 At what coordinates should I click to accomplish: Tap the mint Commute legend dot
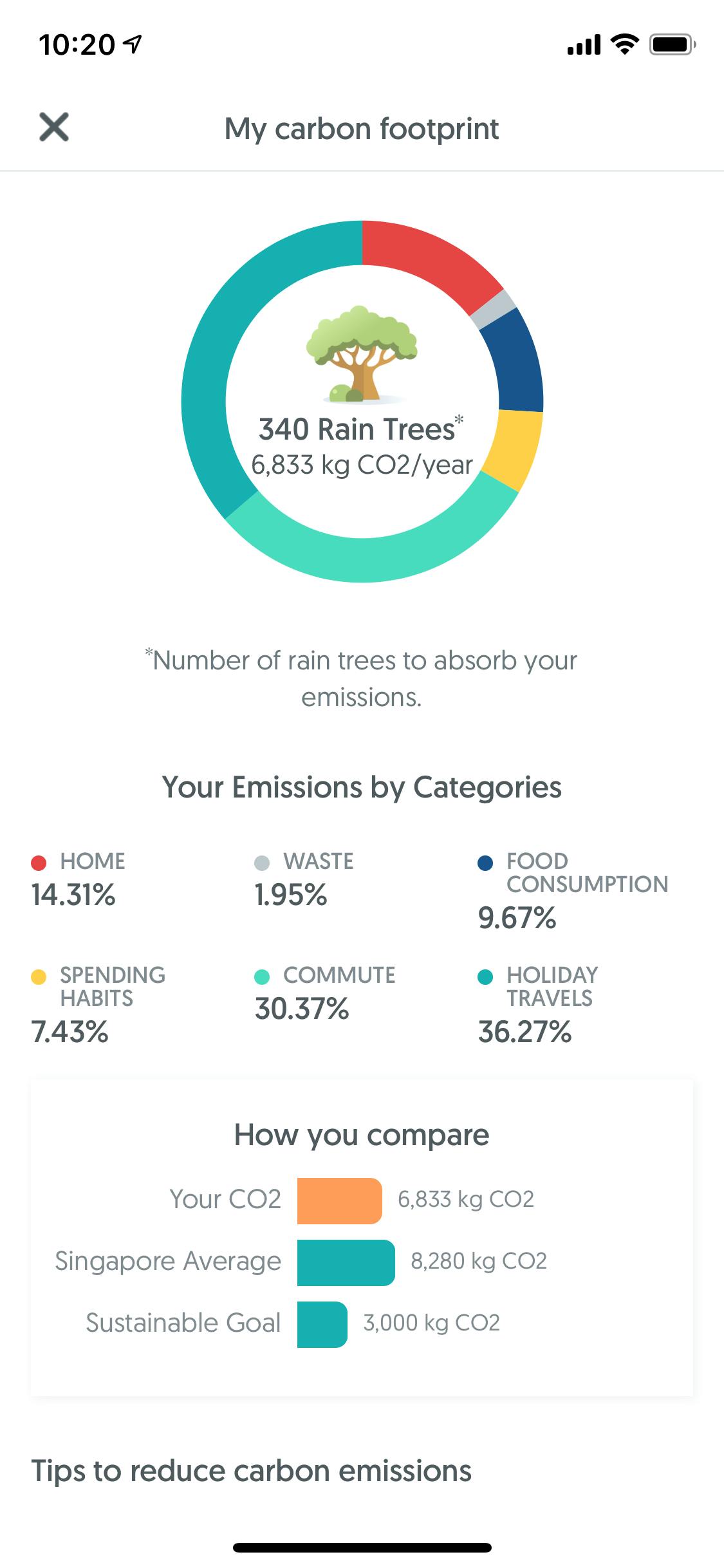coord(262,976)
